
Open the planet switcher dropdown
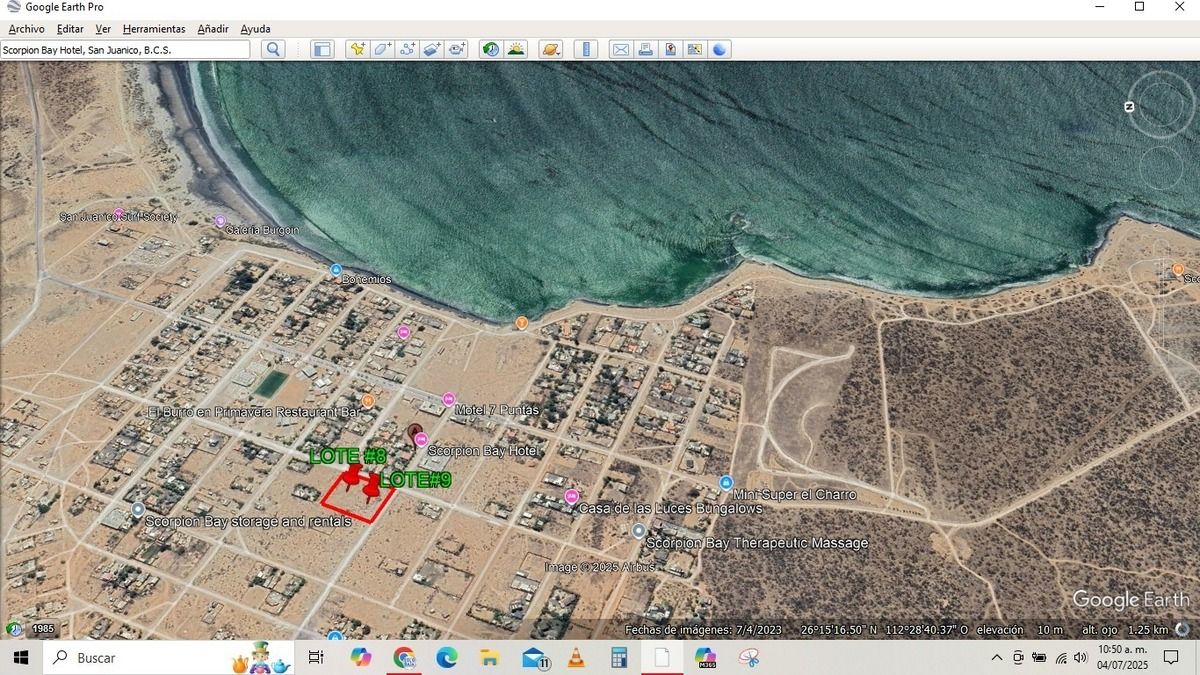(x=551, y=49)
